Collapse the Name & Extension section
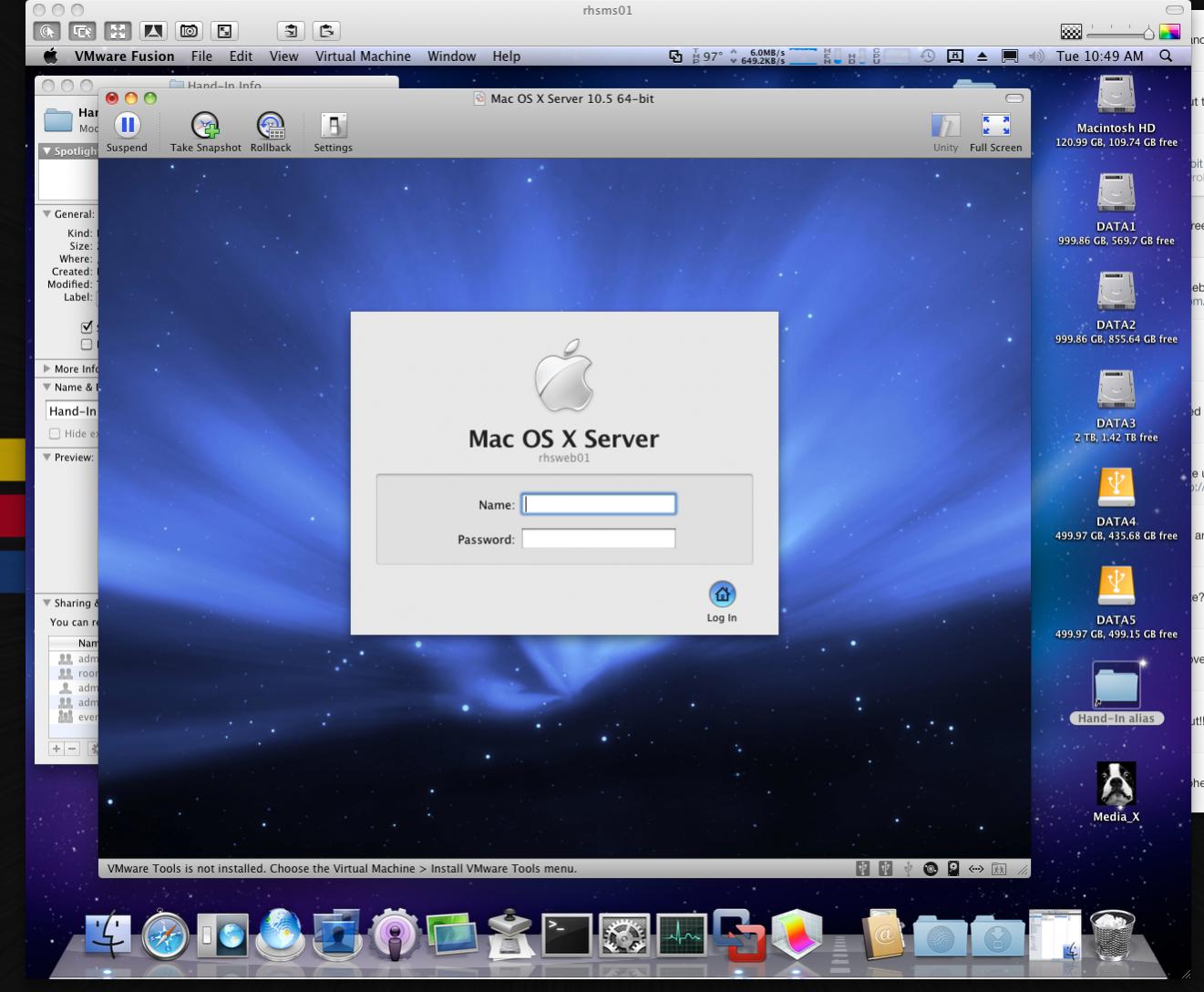This screenshot has height=992, width=1204. tap(47, 387)
